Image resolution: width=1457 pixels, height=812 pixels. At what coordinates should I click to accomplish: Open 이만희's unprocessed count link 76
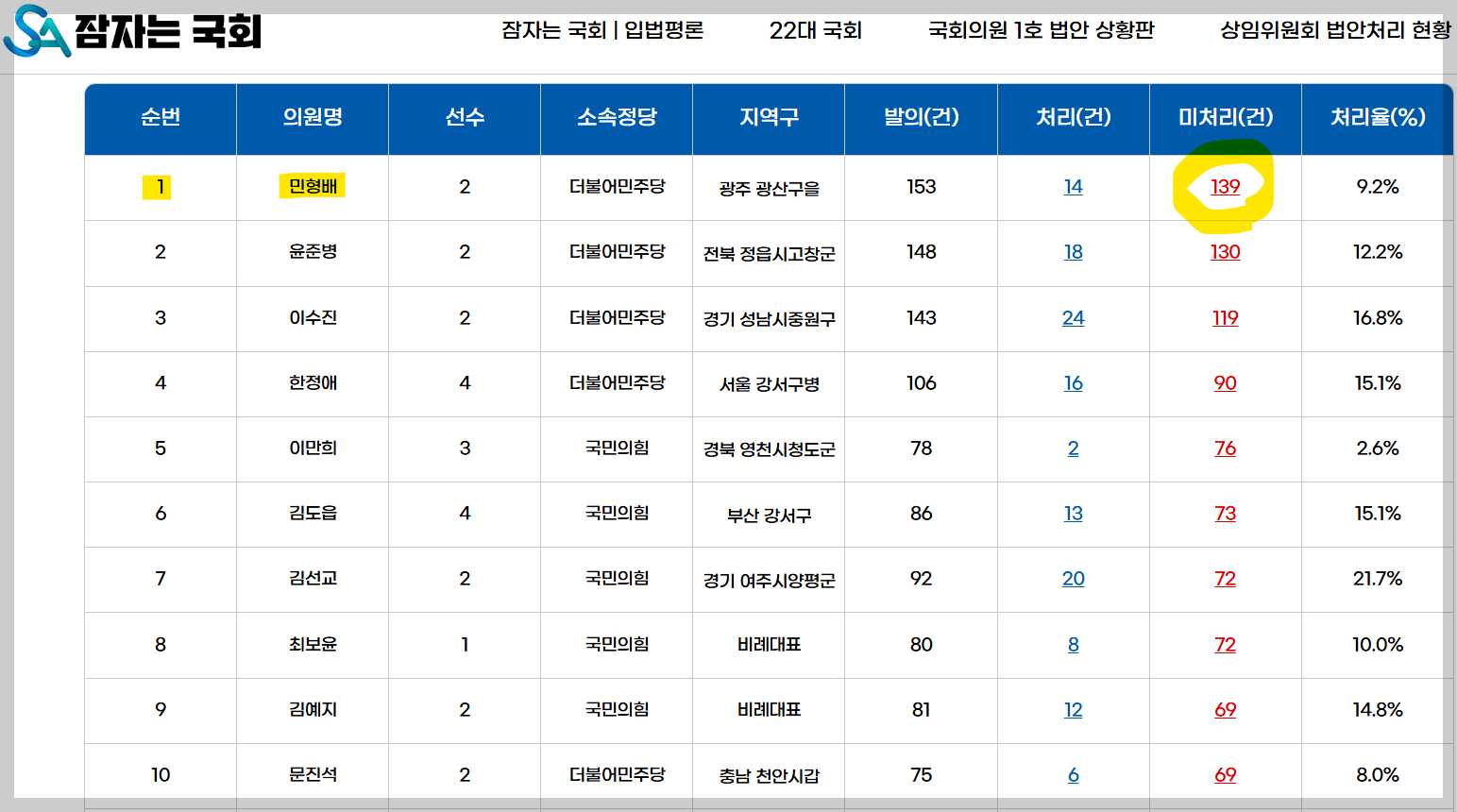[x=1226, y=448]
